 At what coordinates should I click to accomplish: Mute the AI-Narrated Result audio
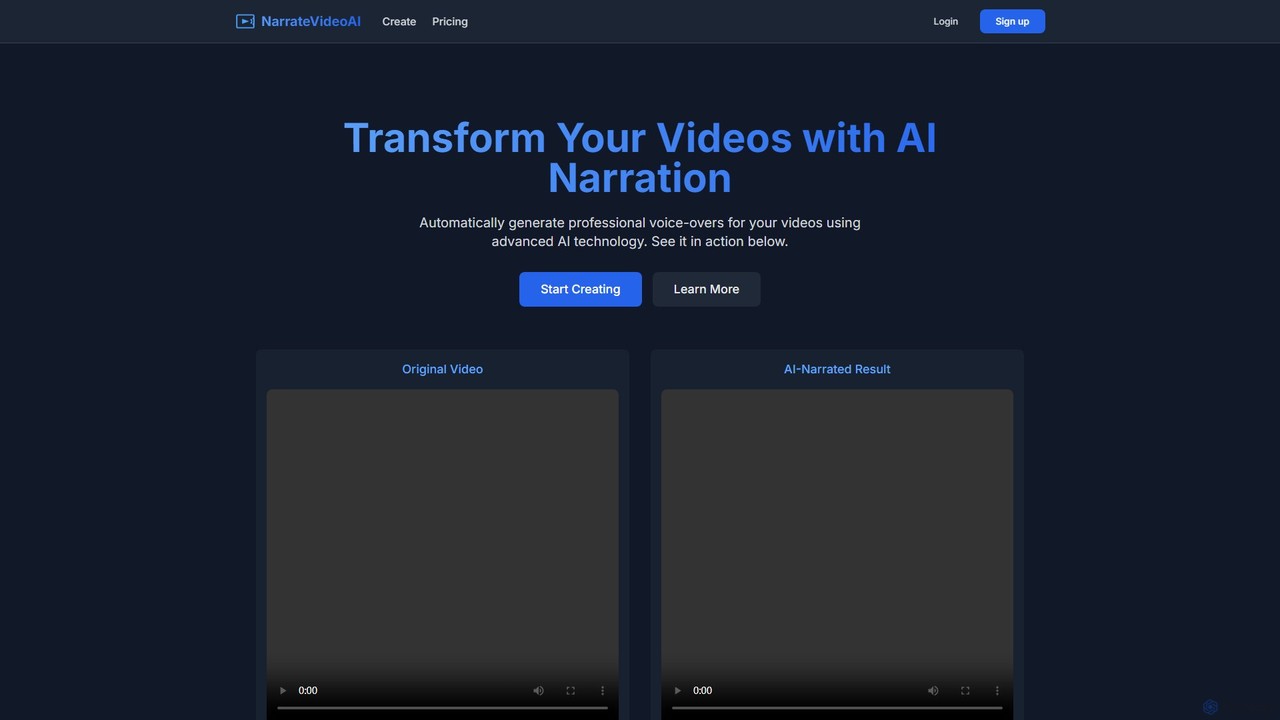tap(934, 690)
